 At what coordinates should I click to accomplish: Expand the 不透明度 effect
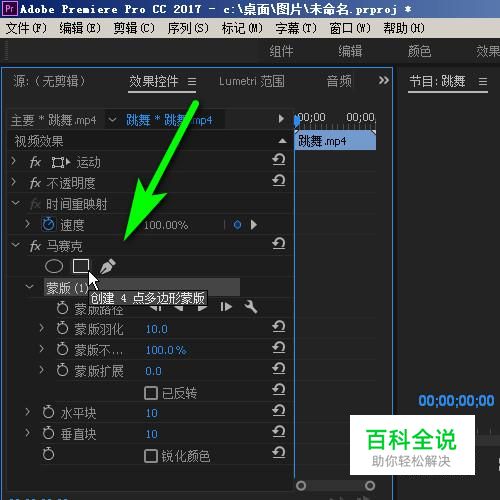(x=13, y=182)
